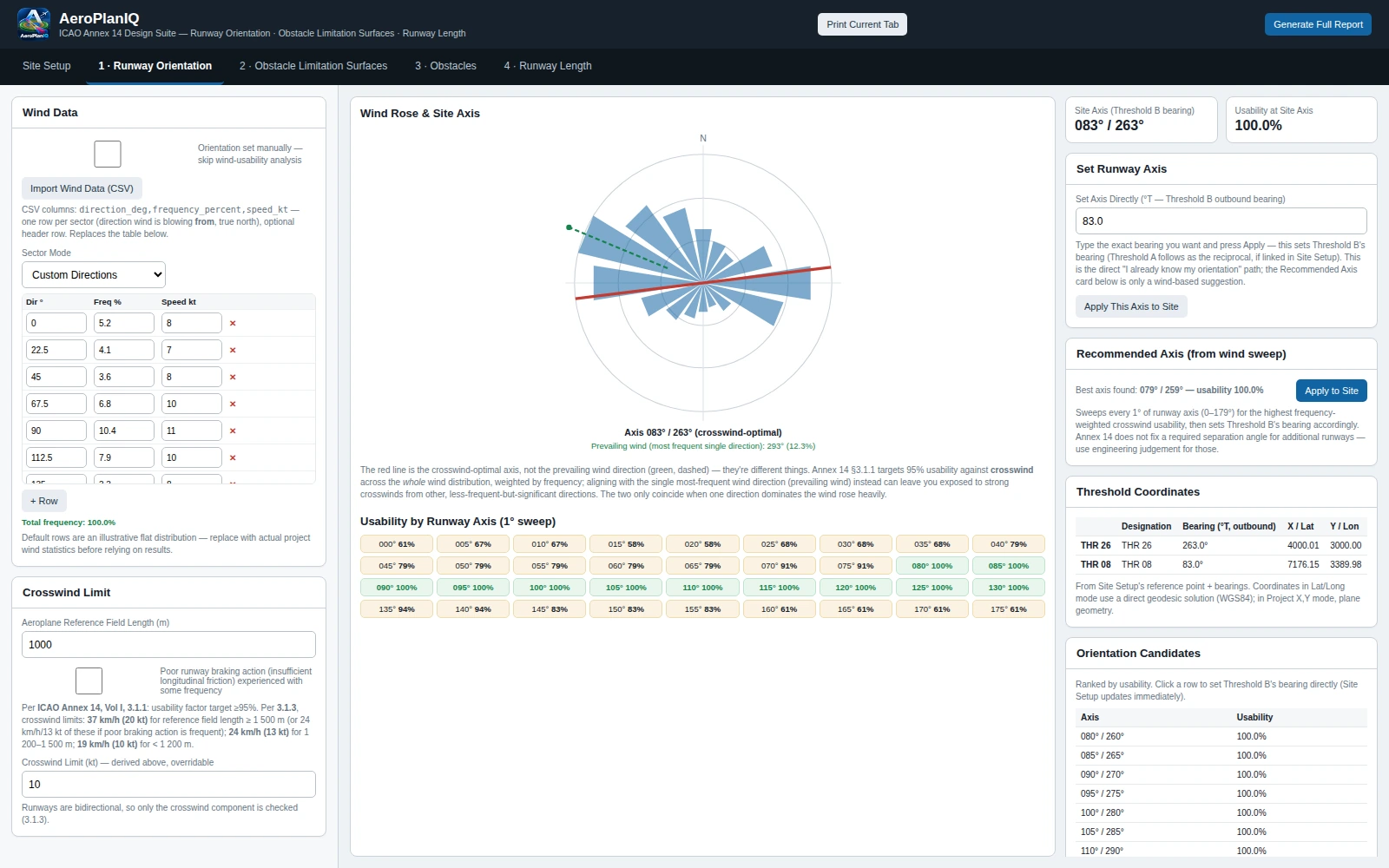The height and width of the screenshot is (868, 1389).
Task: Toggle manual orientation skip wind-usability checkbox
Action: click(108, 154)
